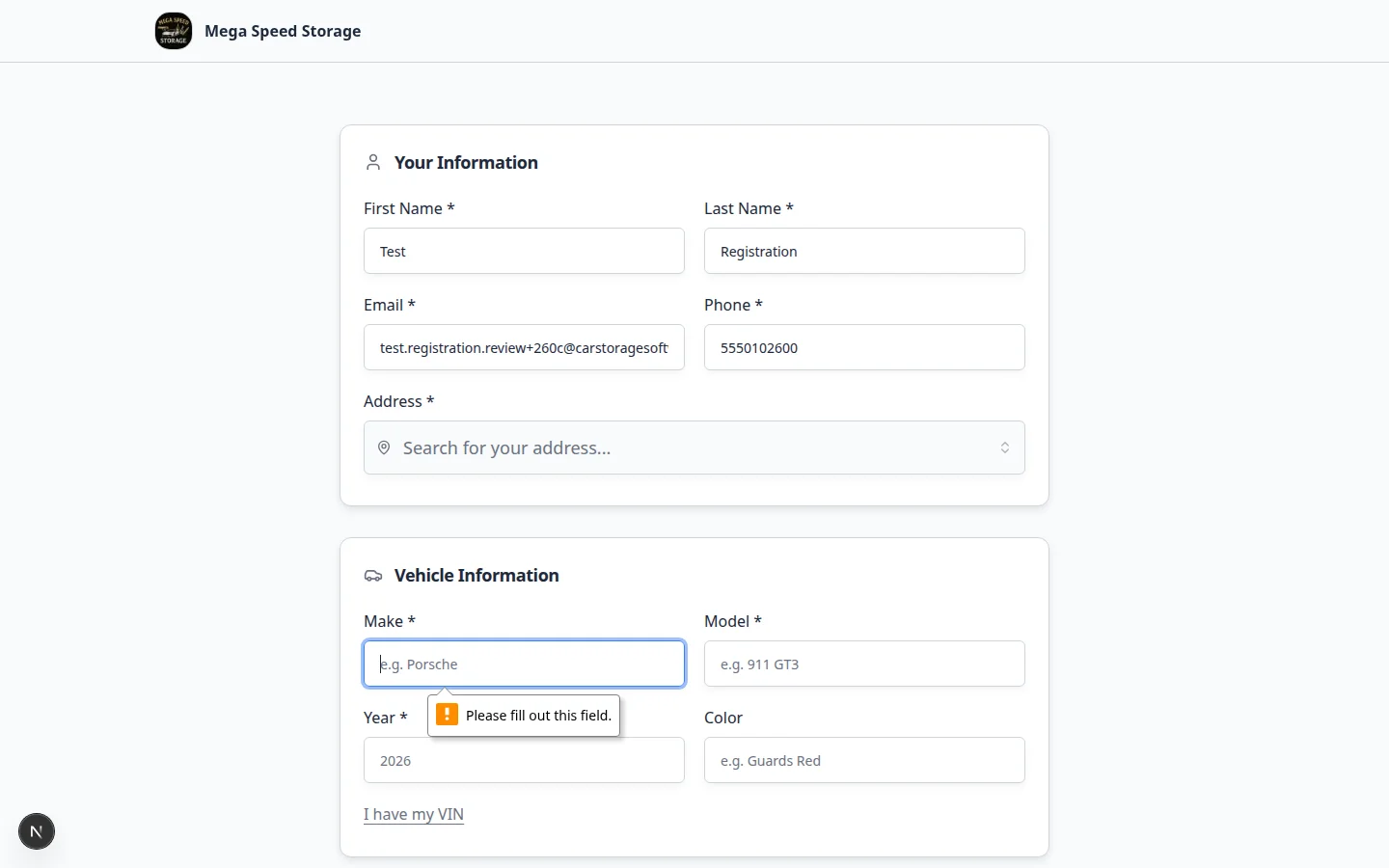Click the car icon beside Vehicle Information
The width and height of the screenshot is (1389, 868).
373,576
